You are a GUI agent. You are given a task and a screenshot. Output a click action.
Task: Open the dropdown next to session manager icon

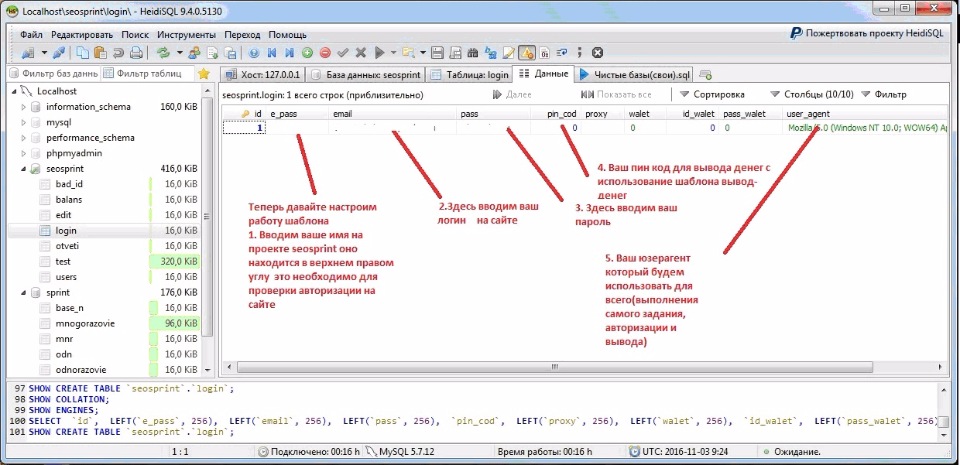(x=44, y=53)
